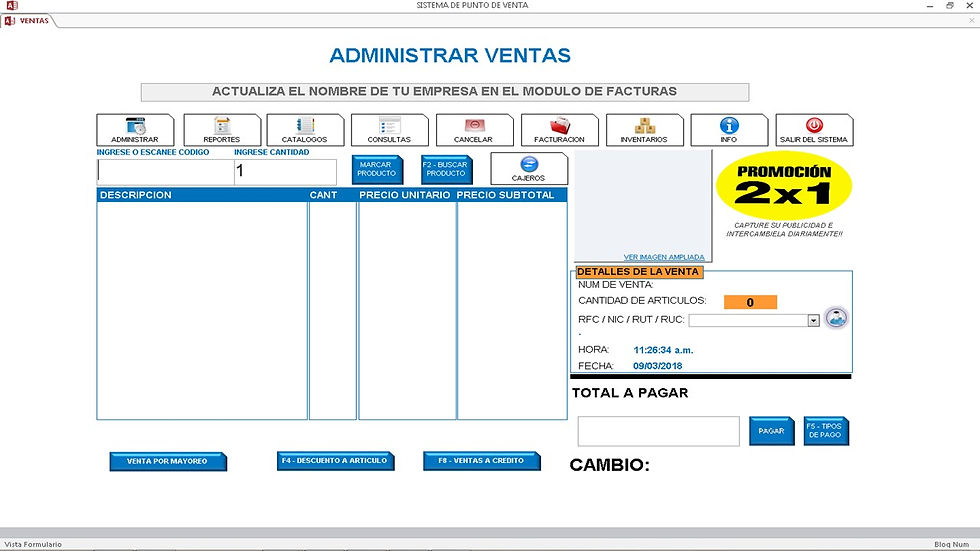Viewport: 980px width, 551px height.
Task: Click the DETALLES DE LA VENTA label
Action: pyautogui.click(x=638, y=272)
